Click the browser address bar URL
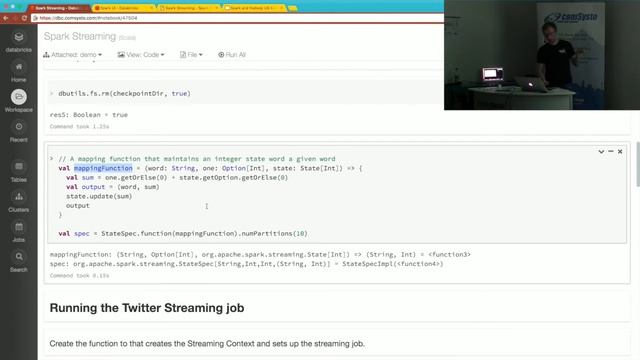640x360 pixels. [x=88, y=18]
